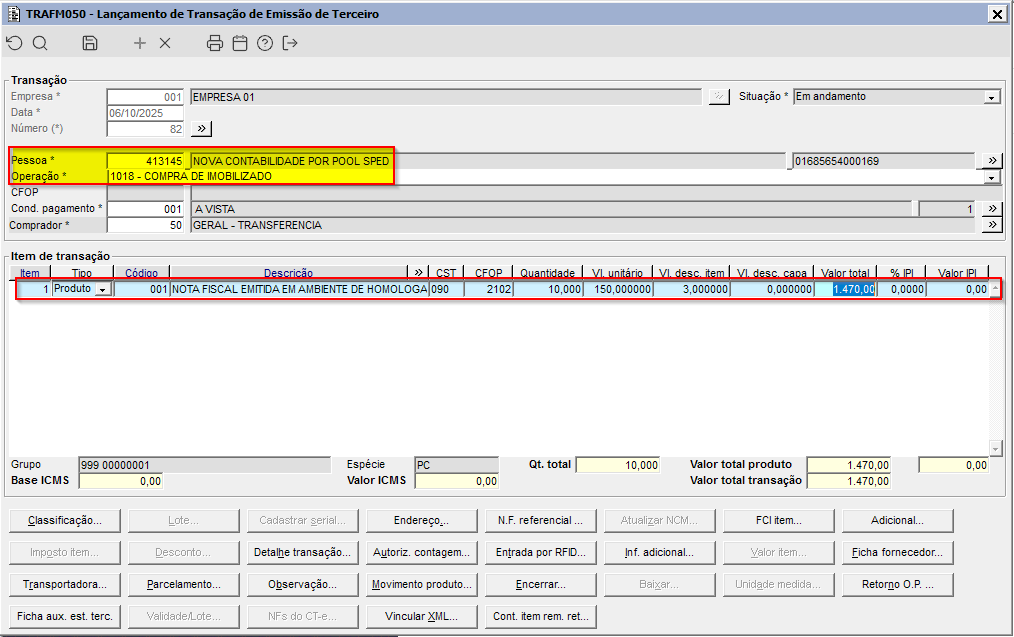Click lookup arrows at end of Comprador row
1014x637 pixels.
[992, 225]
